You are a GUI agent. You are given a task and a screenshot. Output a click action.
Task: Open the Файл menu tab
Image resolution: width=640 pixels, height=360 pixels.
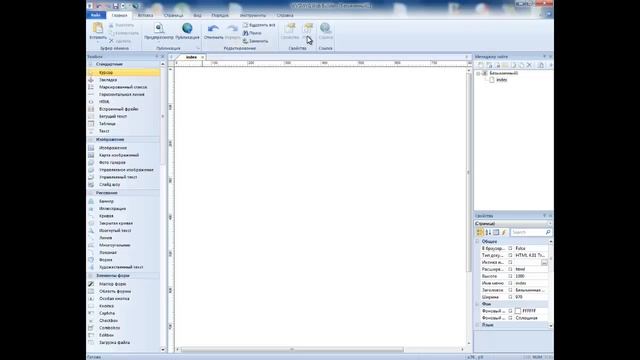96,16
